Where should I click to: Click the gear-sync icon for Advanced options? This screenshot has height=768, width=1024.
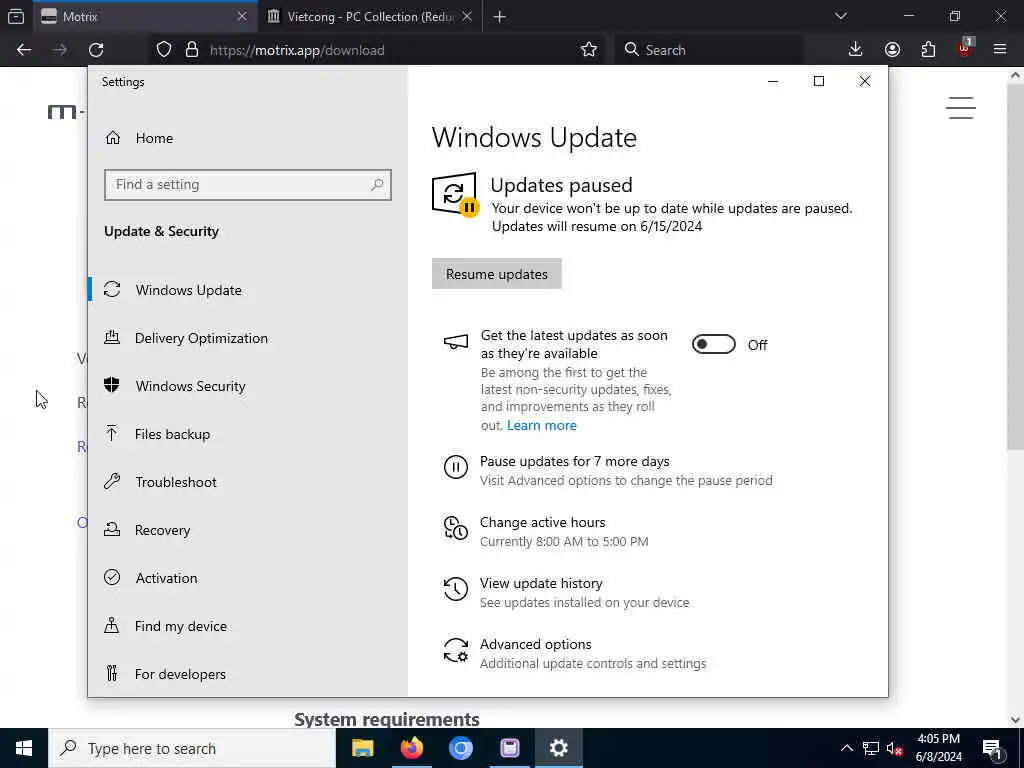pos(455,650)
